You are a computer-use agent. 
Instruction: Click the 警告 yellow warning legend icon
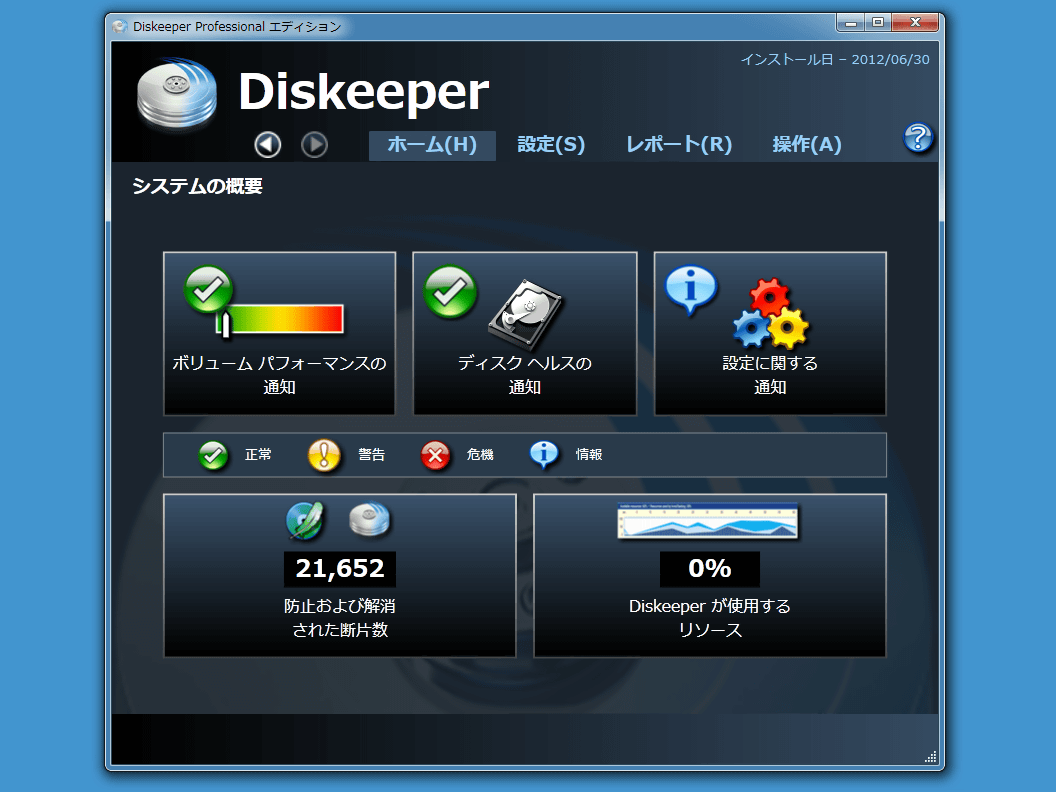point(324,455)
